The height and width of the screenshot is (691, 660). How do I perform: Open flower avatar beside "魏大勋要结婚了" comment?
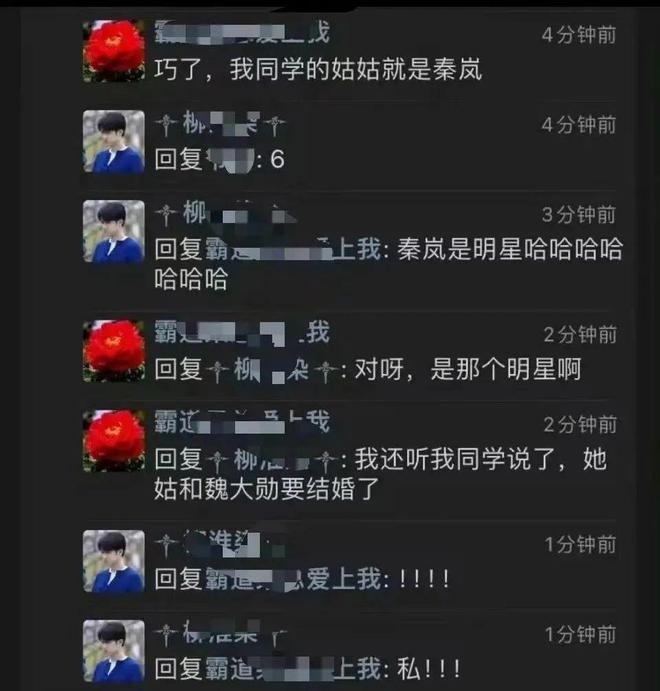tap(114, 441)
